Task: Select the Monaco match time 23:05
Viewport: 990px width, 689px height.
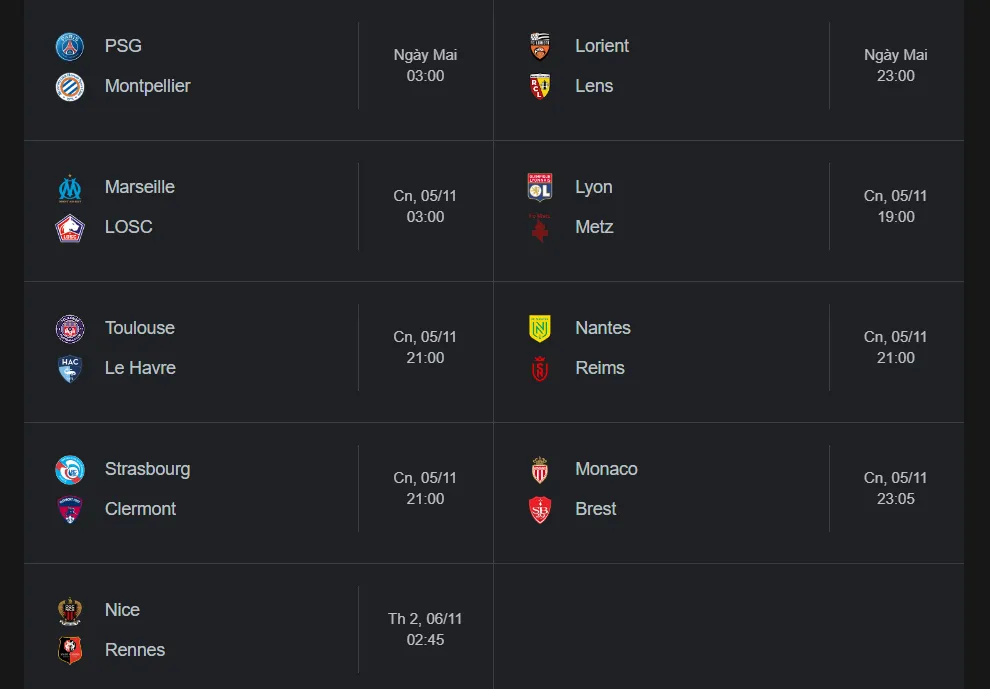Action: tap(895, 499)
